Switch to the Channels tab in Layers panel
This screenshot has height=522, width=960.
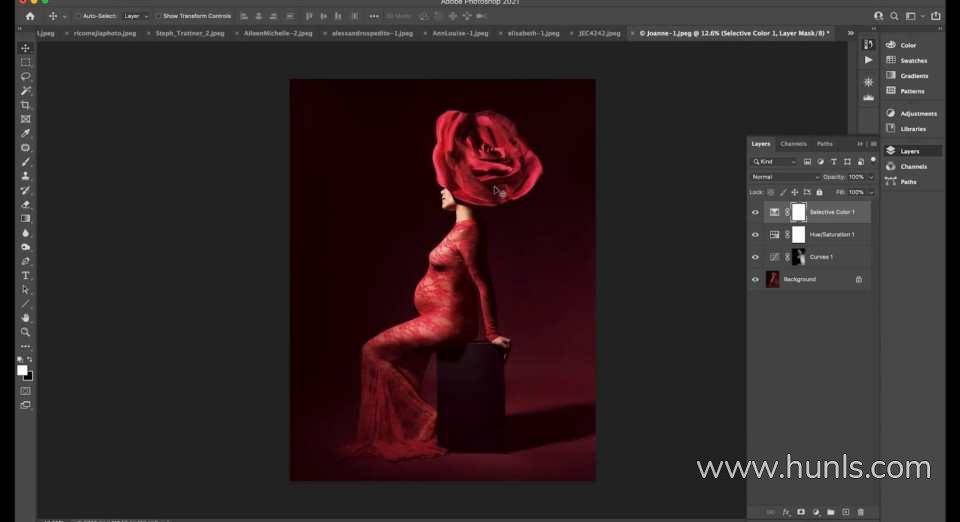[793, 144]
